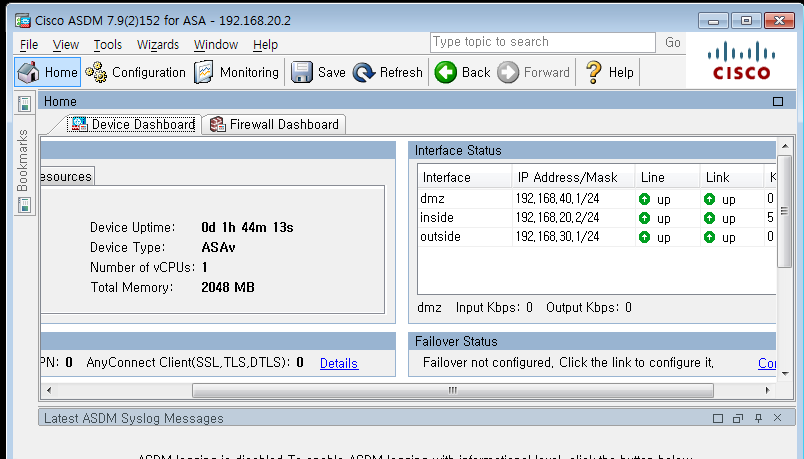The height and width of the screenshot is (459, 804).
Task: Maximize the Home panel
Action: 778,102
